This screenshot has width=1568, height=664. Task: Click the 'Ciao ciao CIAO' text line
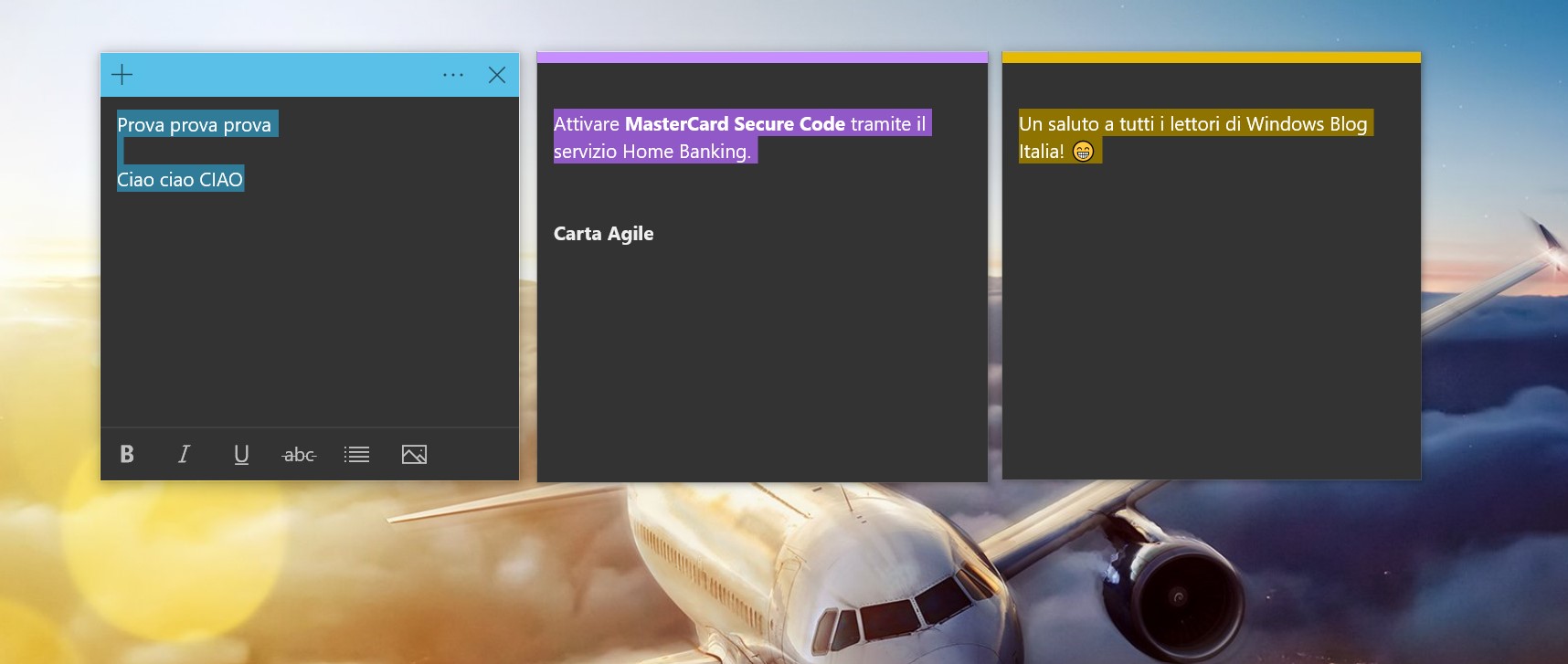[x=180, y=179]
